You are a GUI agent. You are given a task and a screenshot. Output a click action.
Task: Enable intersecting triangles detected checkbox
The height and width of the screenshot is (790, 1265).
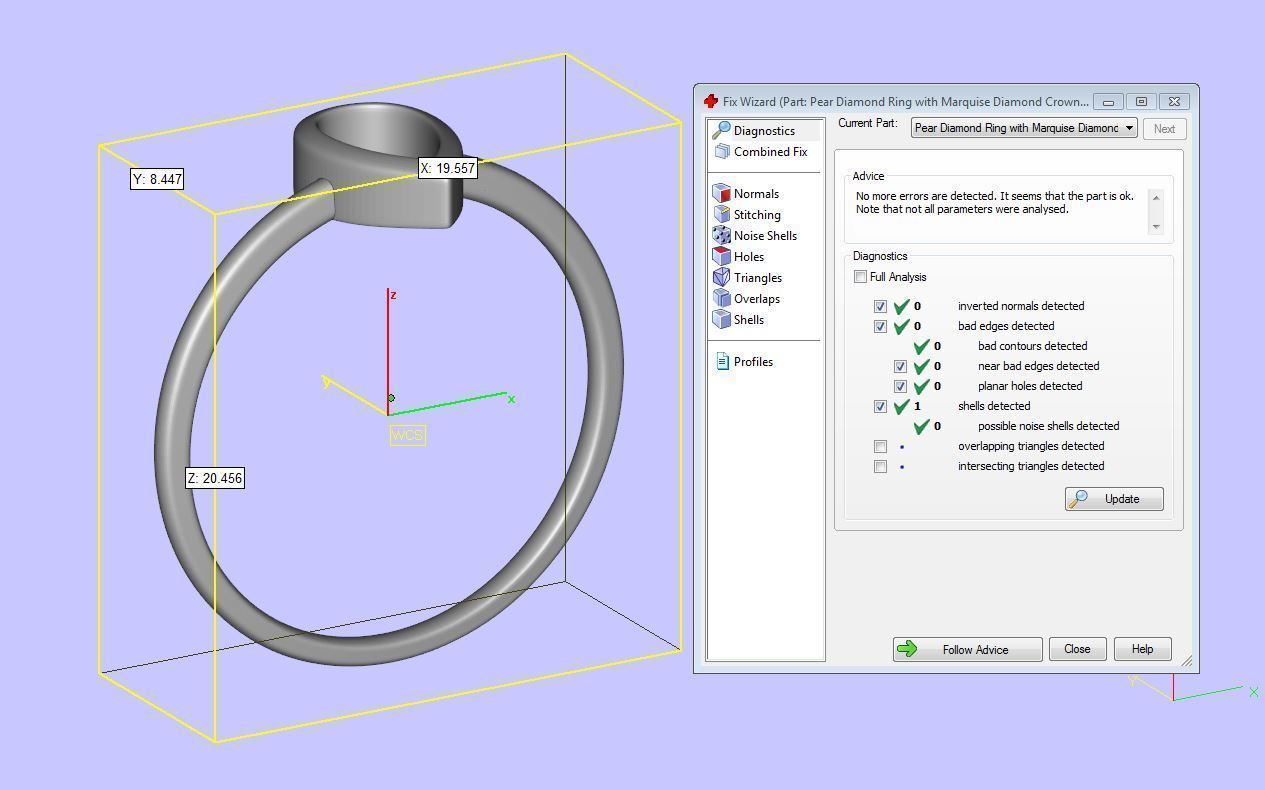[880, 466]
